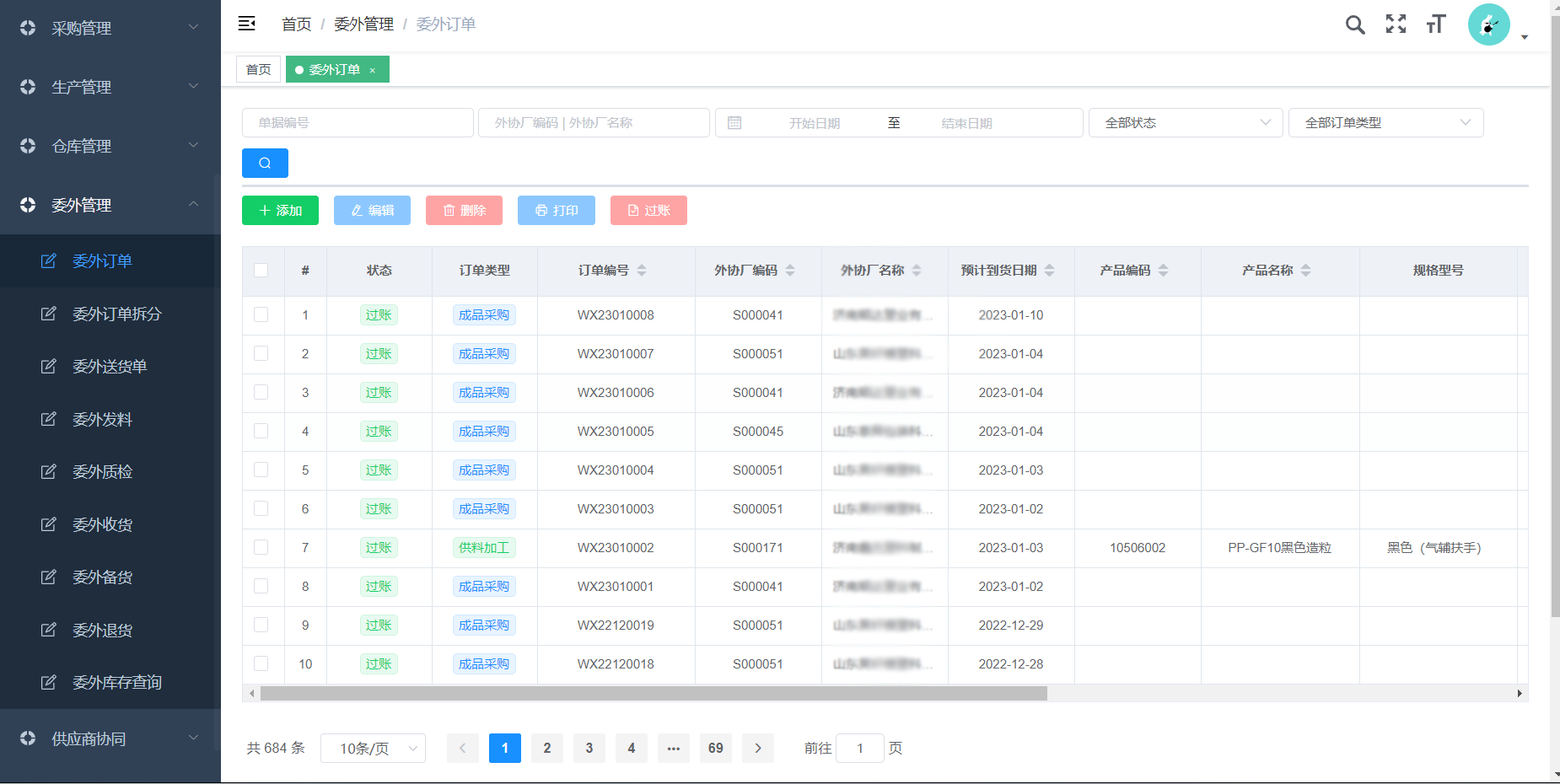Check the row for order WX23010008

pyautogui.click(x=261, y=314)
